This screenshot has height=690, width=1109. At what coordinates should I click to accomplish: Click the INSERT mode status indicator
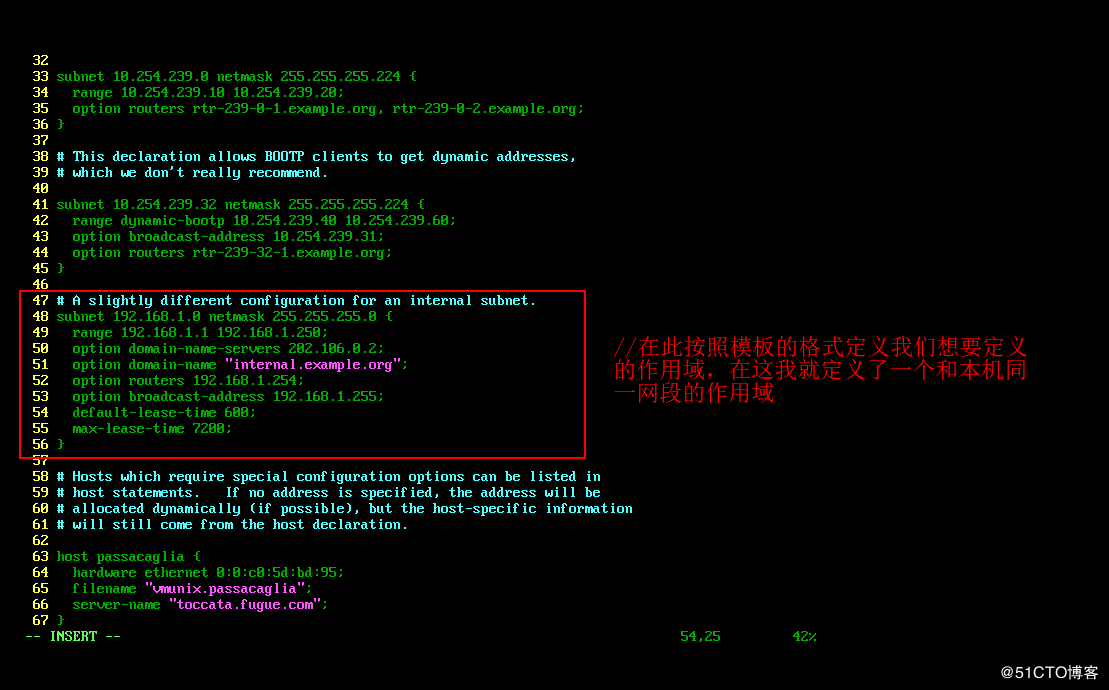pos(73,637)
